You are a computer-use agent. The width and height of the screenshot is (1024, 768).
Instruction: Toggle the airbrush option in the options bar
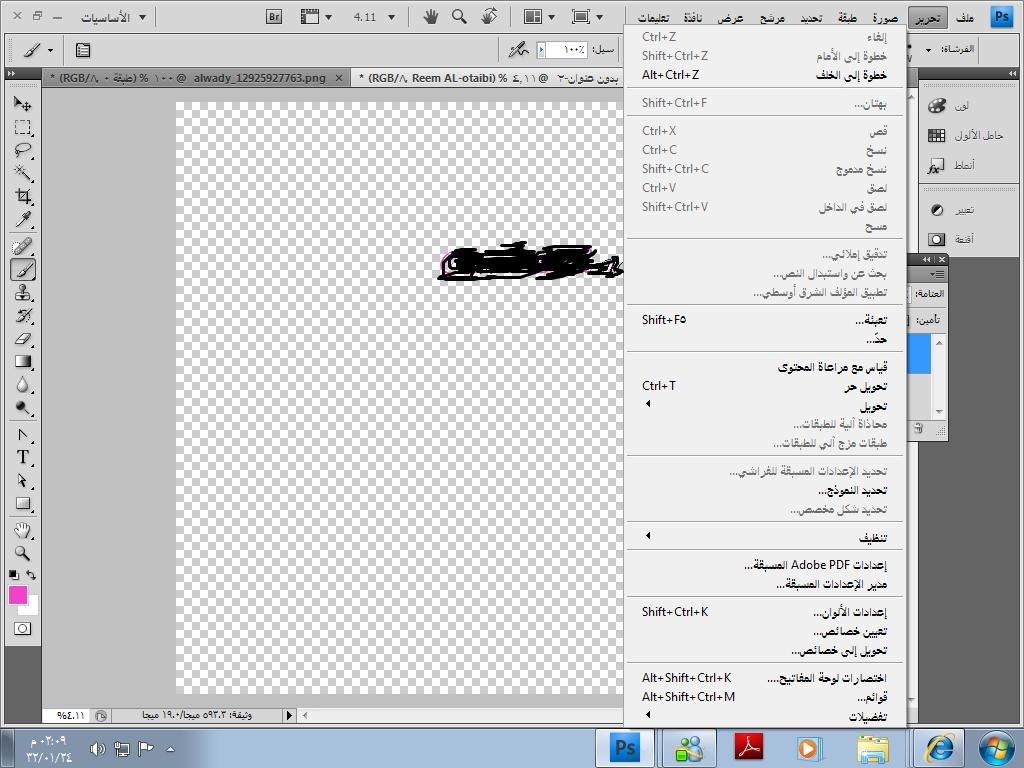coord(518,49)
